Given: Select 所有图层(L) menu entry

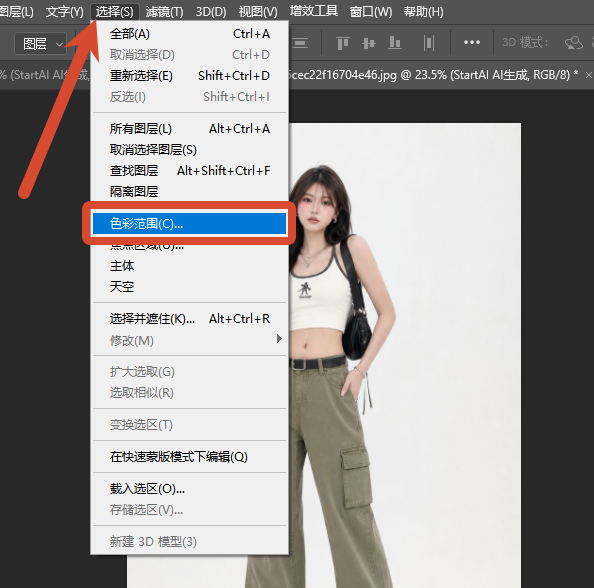Looking at the screenshot, I should pyautogui.click(x=189, y=129).
